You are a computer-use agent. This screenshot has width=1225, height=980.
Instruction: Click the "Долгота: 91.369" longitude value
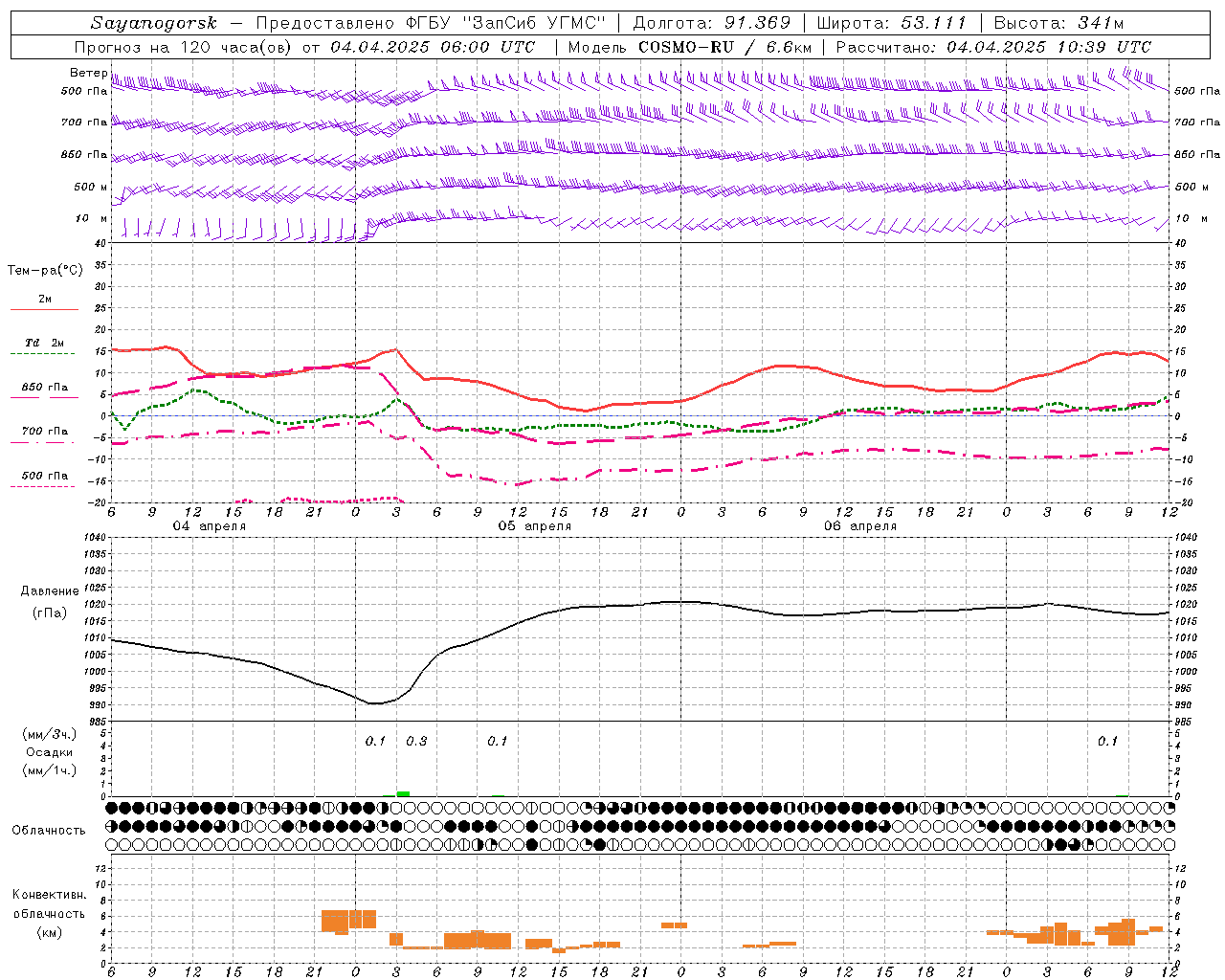click(x=712, y=23)
